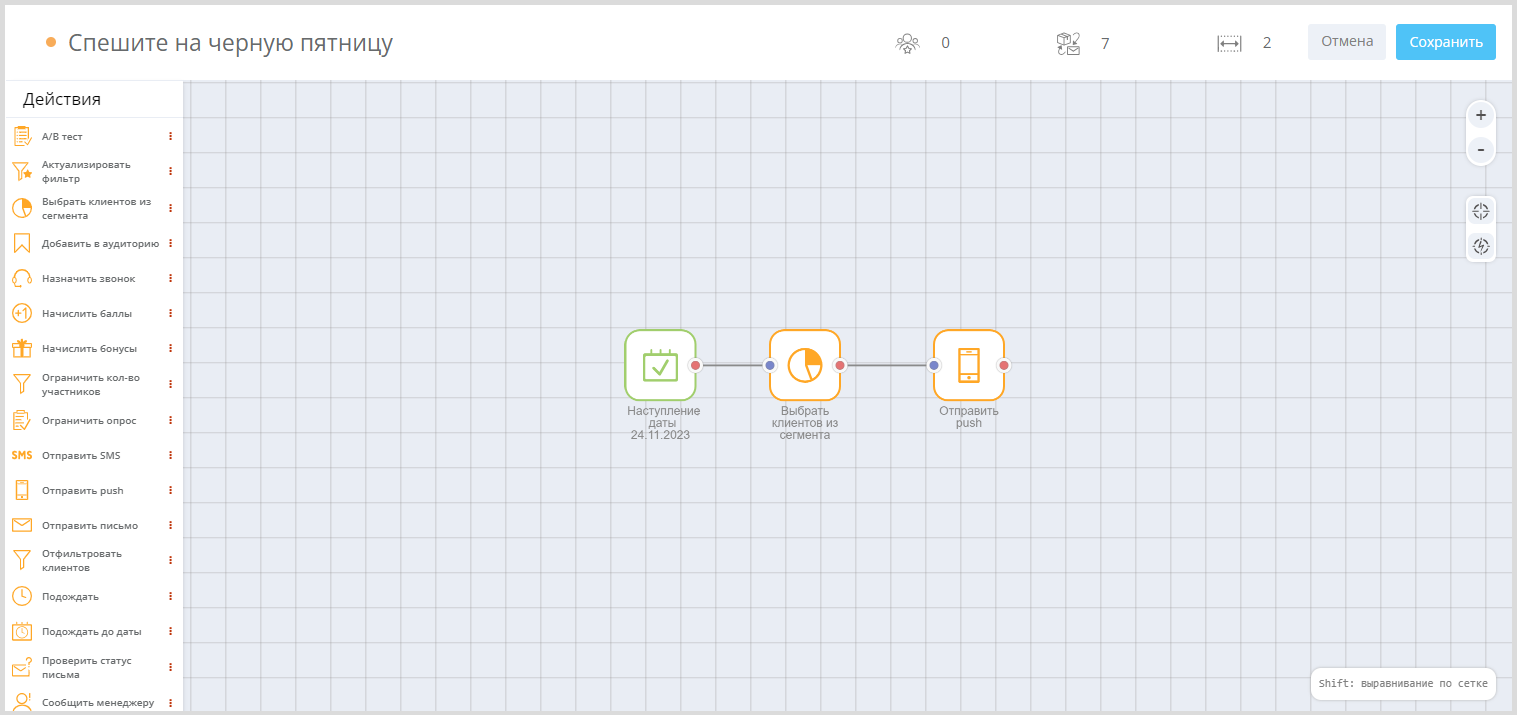The height and width of the screenshot is (715, 1517).
Task: Open options dots for Начислить баллы
Action: point(170,313)
